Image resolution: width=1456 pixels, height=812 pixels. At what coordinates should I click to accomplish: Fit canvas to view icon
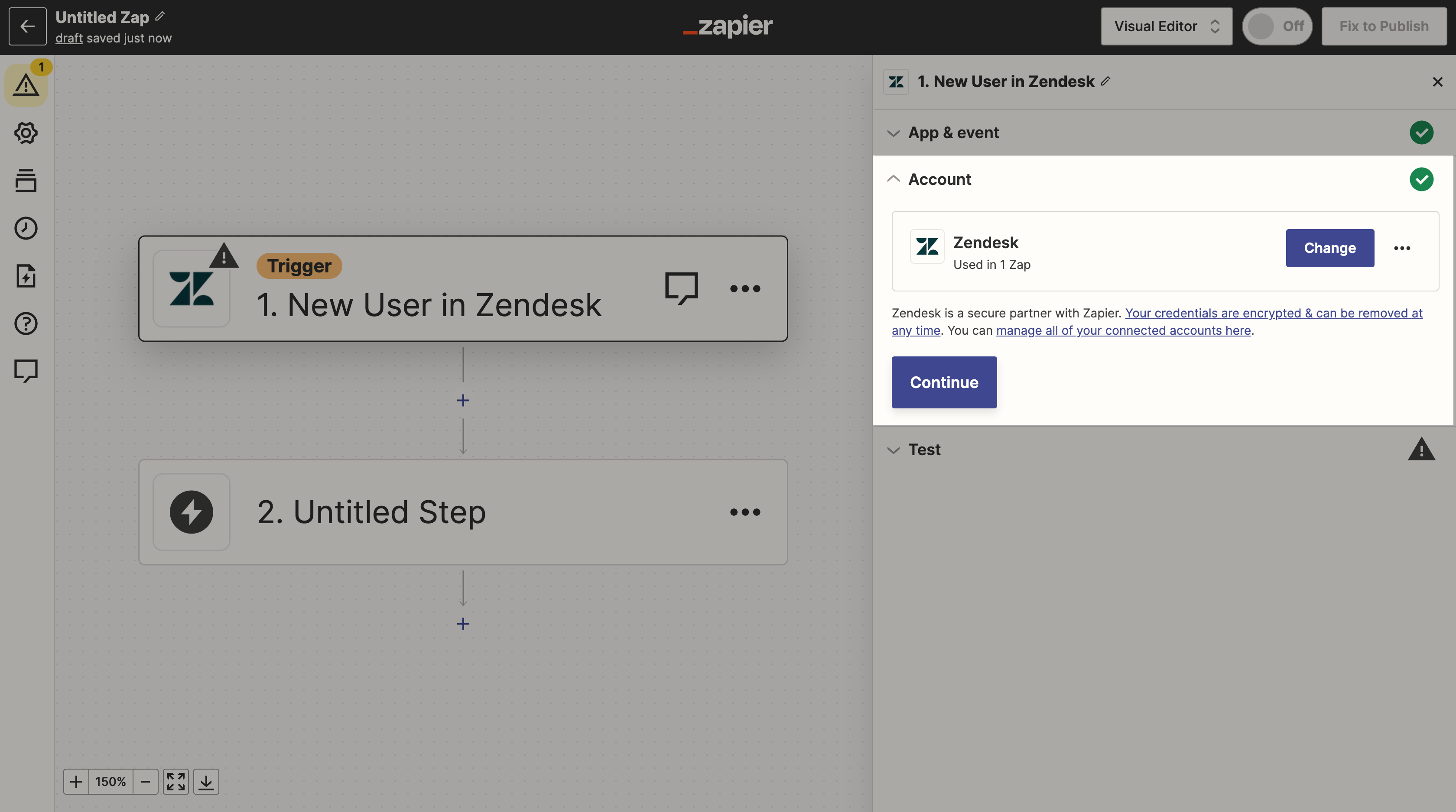[x=176, y=782]
